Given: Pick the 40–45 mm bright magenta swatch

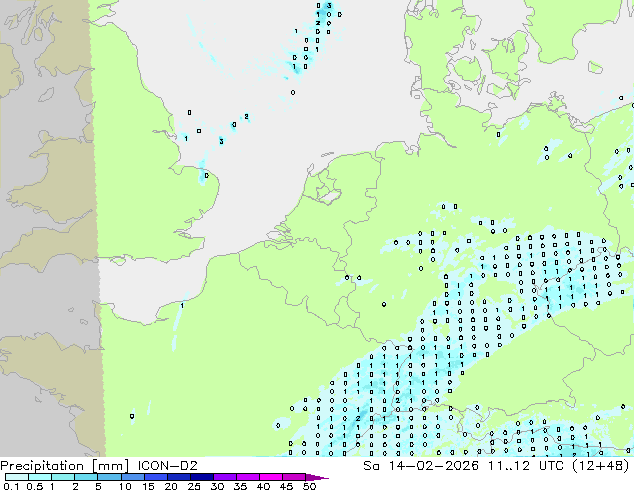Looking at the screenshot, I should [x=271, y=477].
